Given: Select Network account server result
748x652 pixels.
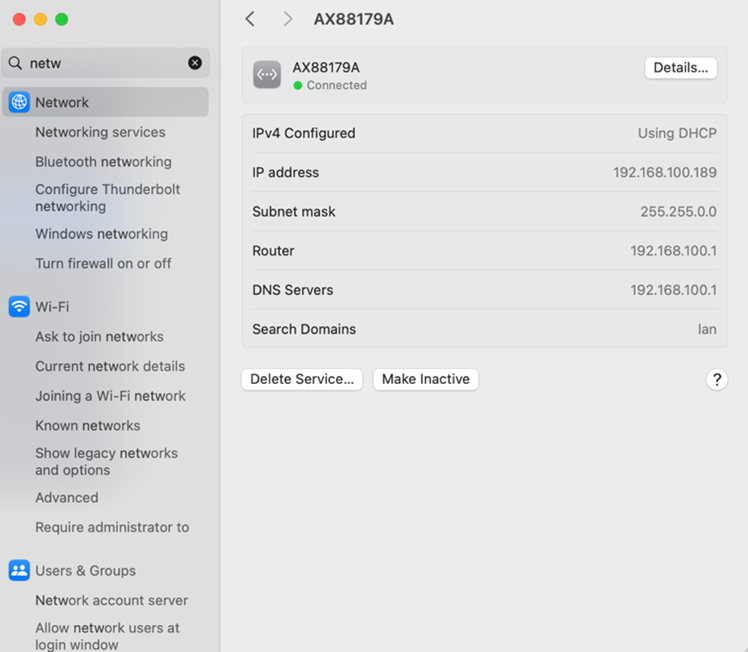Looking at the screenshot, I should point(111,600).
